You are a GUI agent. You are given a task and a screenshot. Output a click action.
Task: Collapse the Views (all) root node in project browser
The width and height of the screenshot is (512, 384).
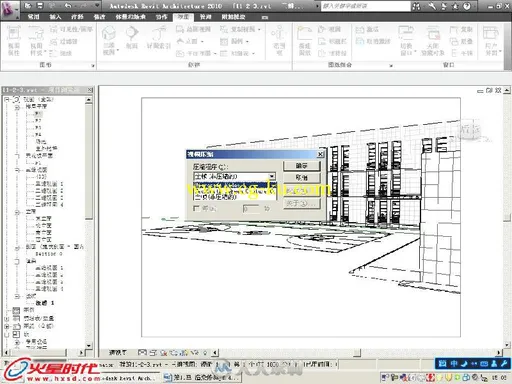(x=7, y=99)
